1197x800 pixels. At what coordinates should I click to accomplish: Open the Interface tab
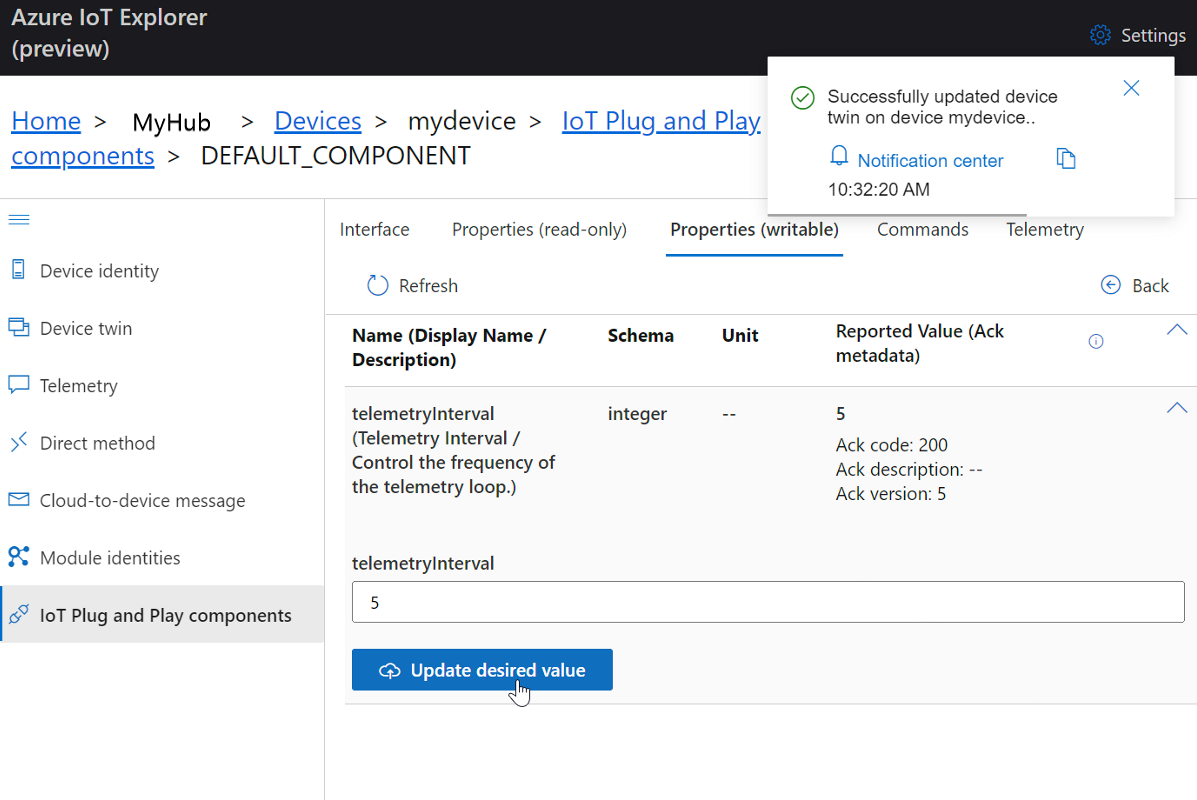tap(374, 229)
